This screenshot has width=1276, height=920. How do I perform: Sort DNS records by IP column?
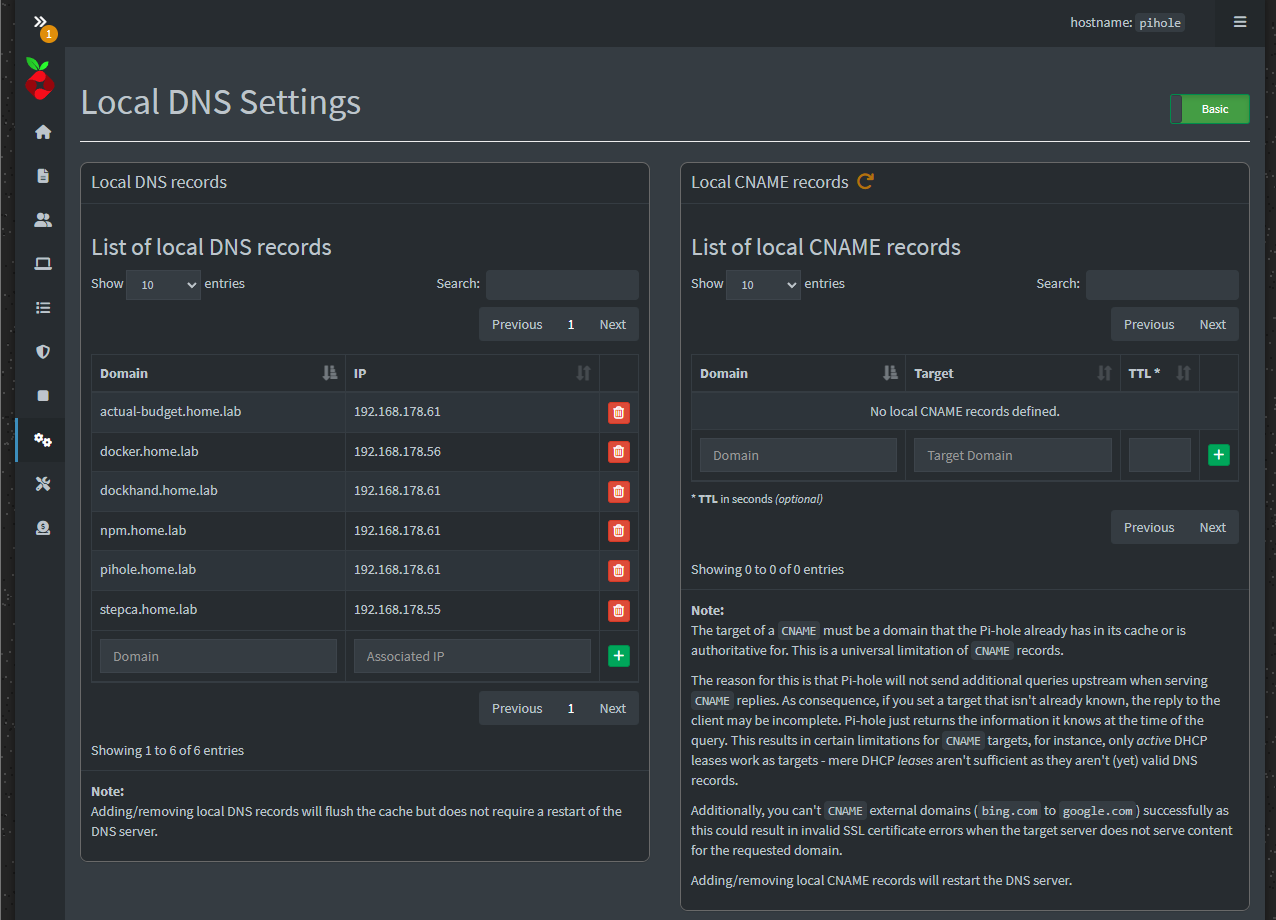click(472, 373)
